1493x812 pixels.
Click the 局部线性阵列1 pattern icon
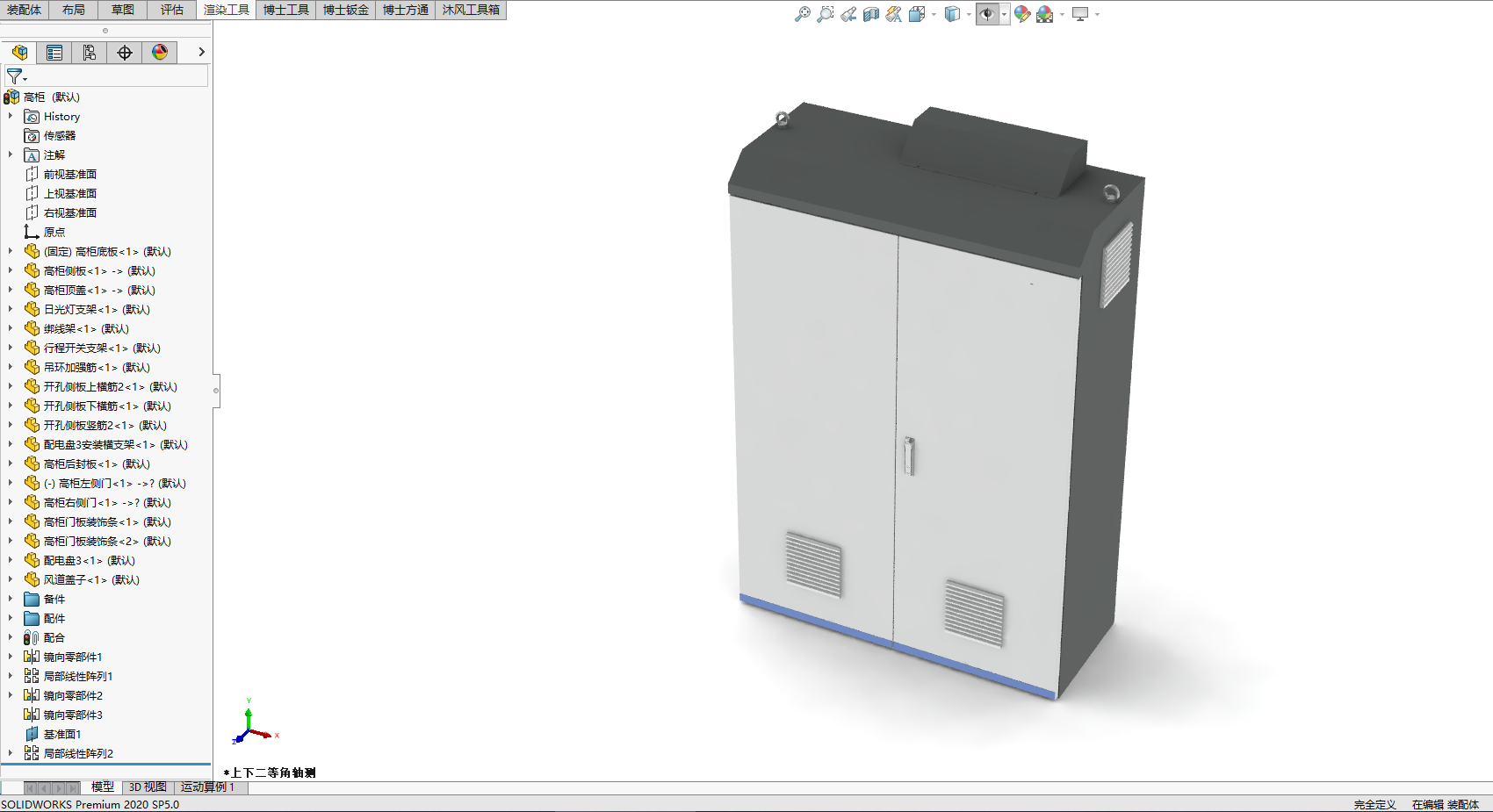click(x=32, y=676)
